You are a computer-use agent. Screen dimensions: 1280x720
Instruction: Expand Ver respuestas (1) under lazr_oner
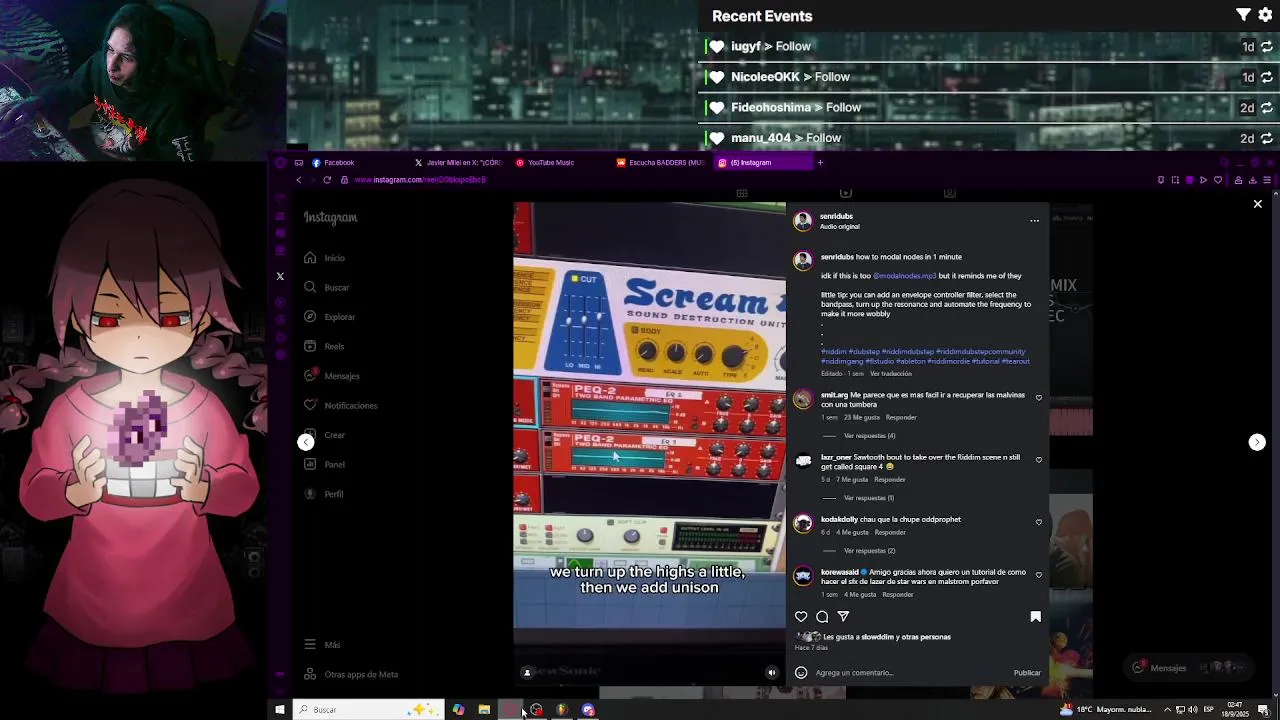[868, 498]
